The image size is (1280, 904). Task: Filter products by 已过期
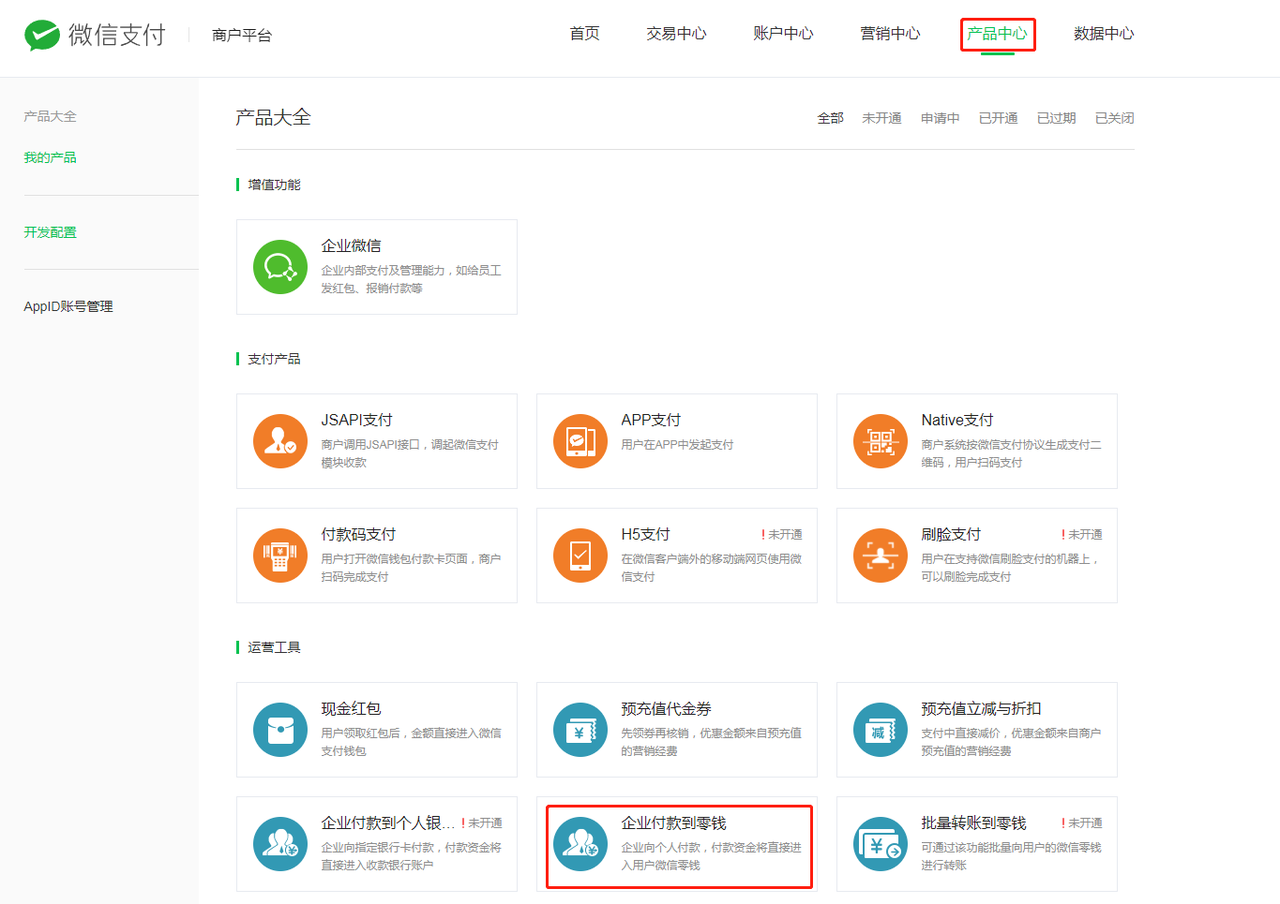pos(1056,118)
